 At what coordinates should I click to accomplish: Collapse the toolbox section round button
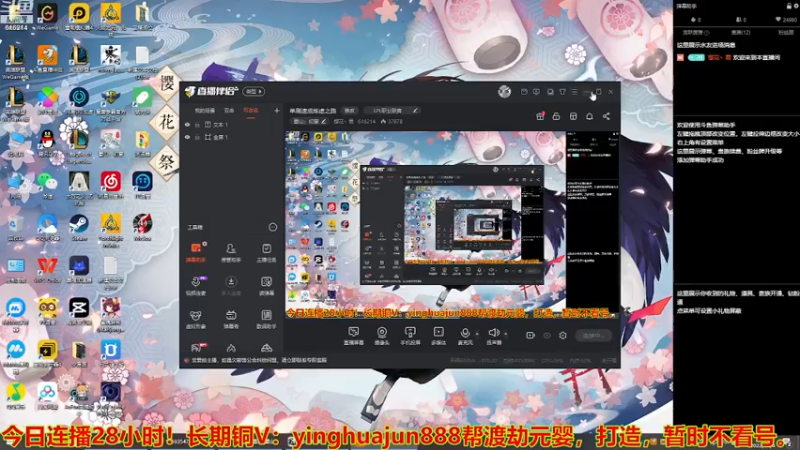[x=273, y=227]
